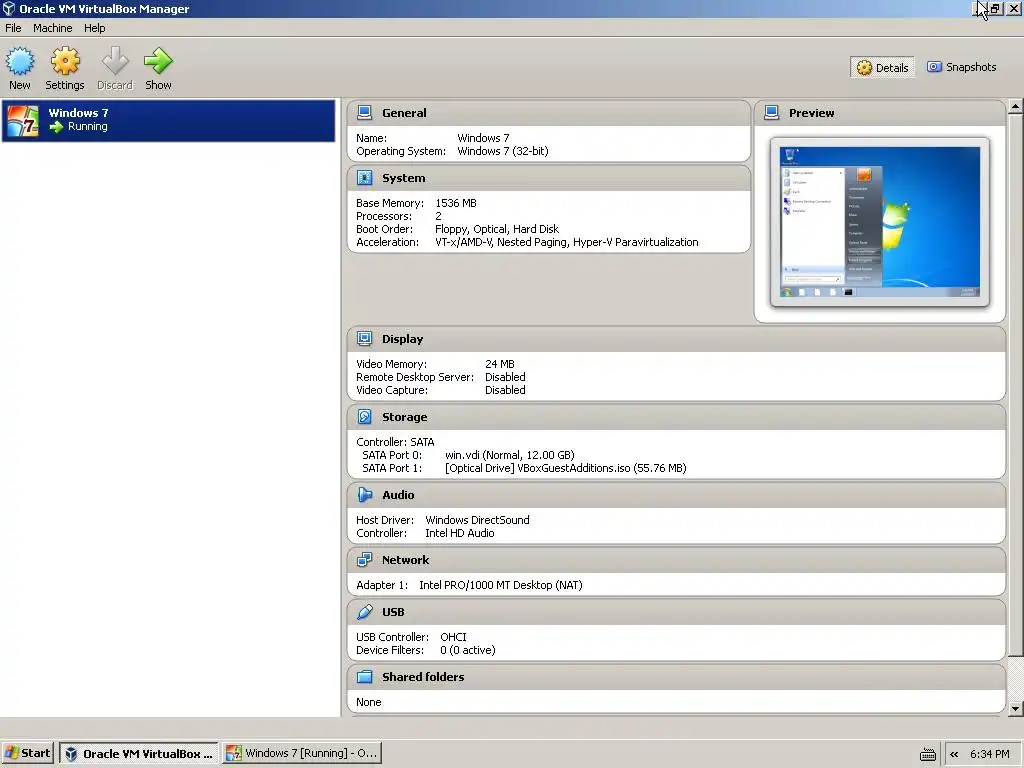The width and height of the screenshot is (1024, 768).
Task: Click the Audio section speaker icon
Action: tap(364, 495)
